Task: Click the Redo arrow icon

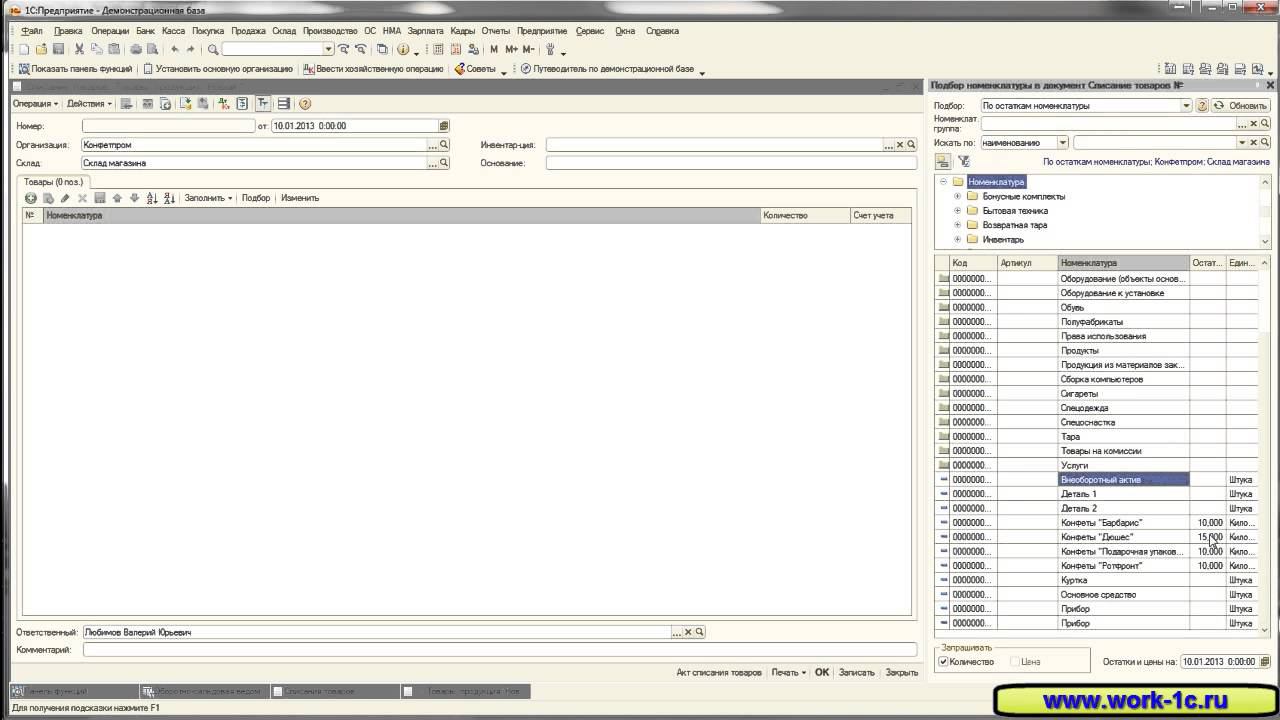Action: click(190, 49)
